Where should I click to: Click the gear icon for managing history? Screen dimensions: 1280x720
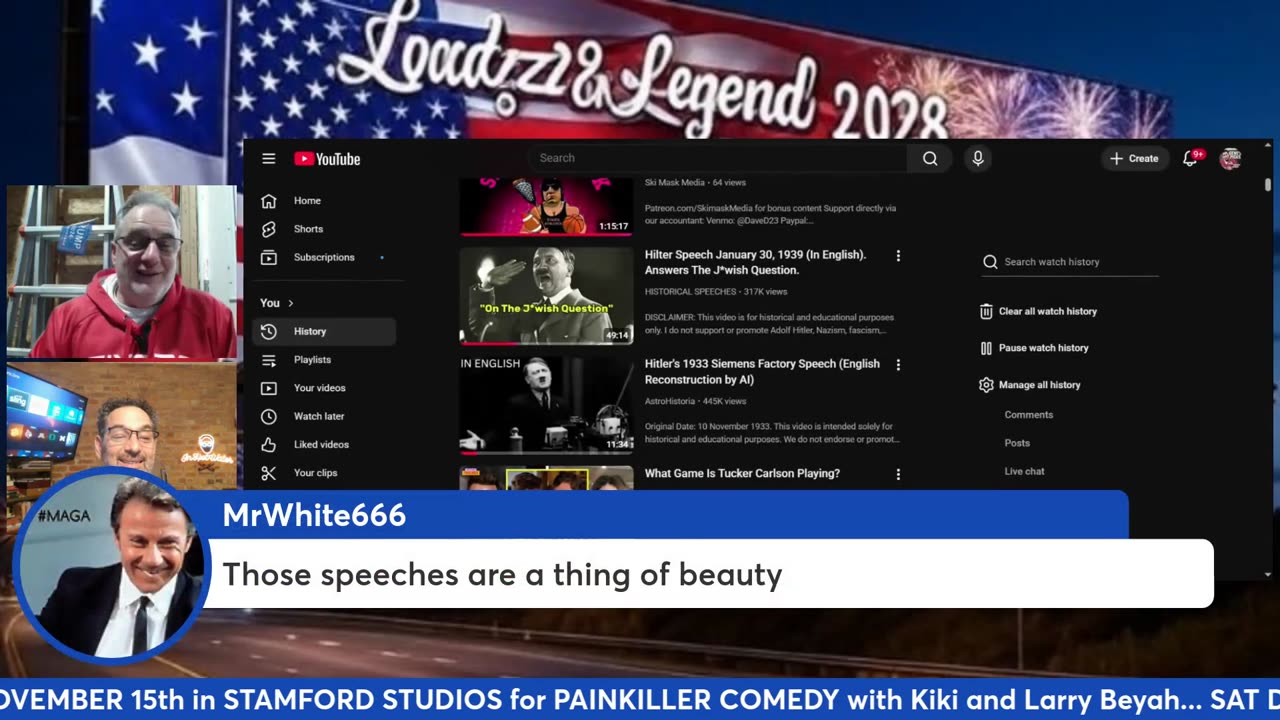[x=986, y=385]
